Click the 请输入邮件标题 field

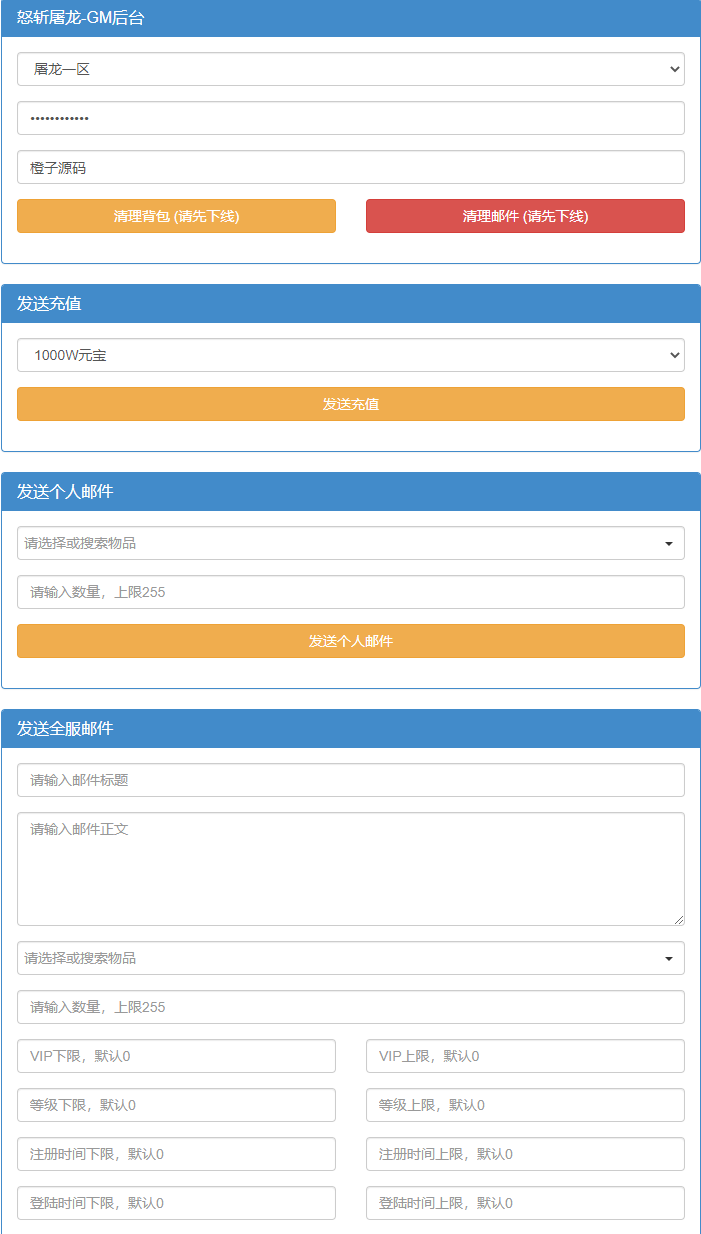pyautogui.click(x=350, y=780)
